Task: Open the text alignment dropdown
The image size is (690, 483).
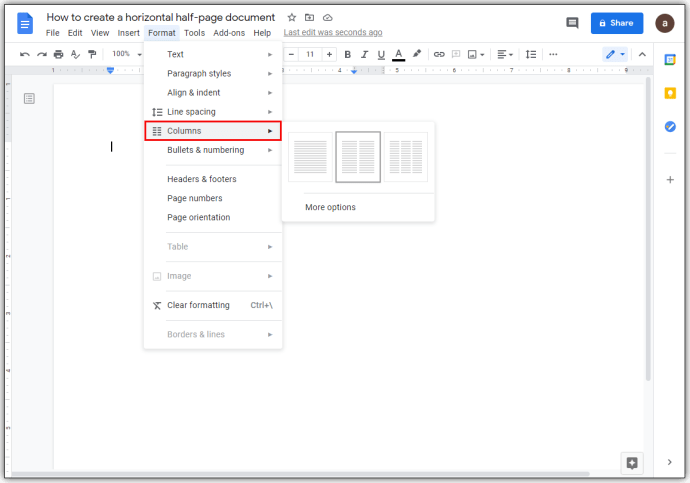Action: (505, 54)
